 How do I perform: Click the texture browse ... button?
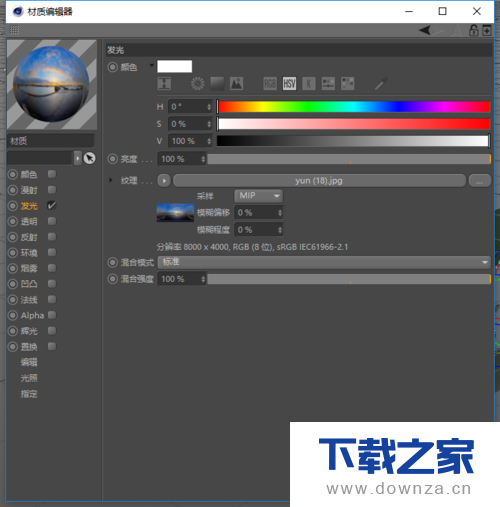tap(480, 181)
